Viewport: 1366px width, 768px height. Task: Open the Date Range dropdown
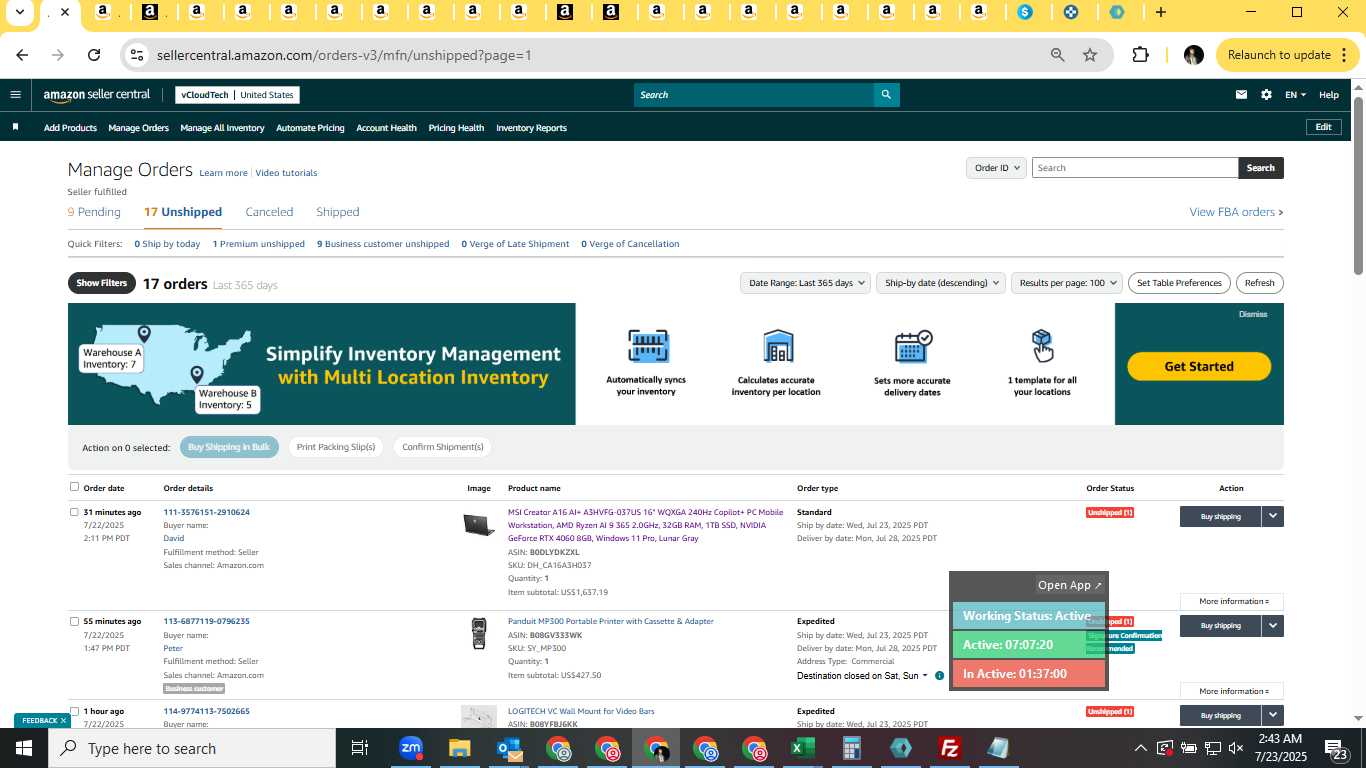807,283
